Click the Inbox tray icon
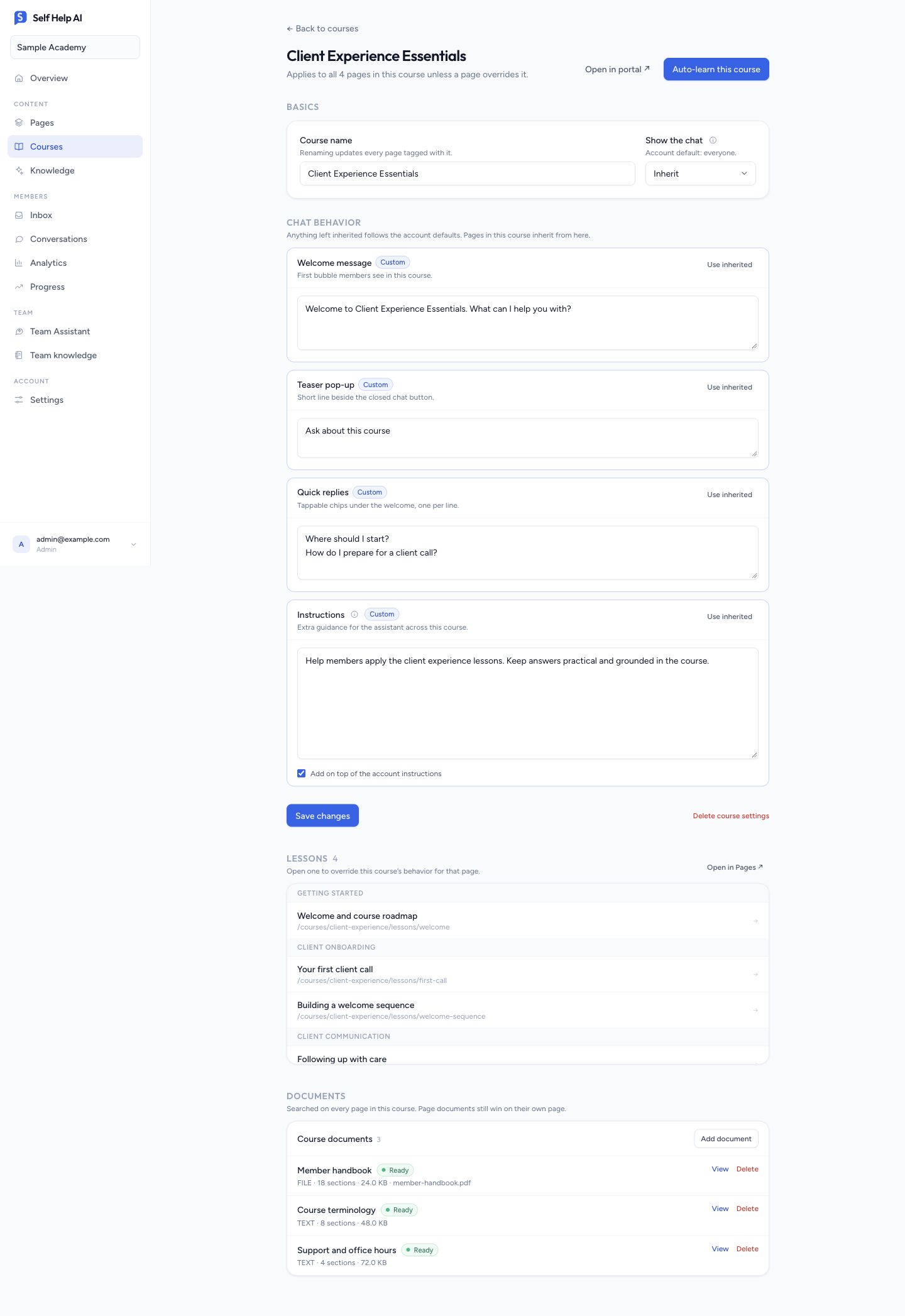The height and width of the screenshot is (1316, 905). tap(19, 216)
